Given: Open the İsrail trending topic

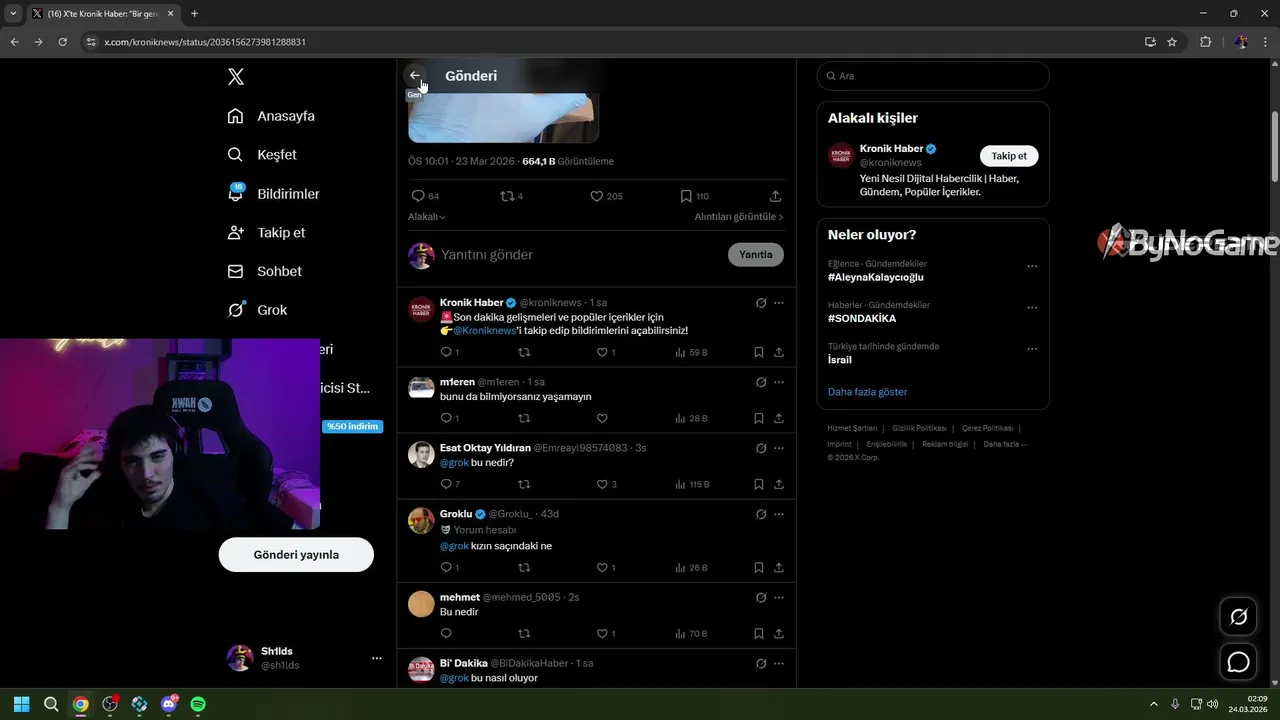Looking at the screenshot, I should point(840,360).
